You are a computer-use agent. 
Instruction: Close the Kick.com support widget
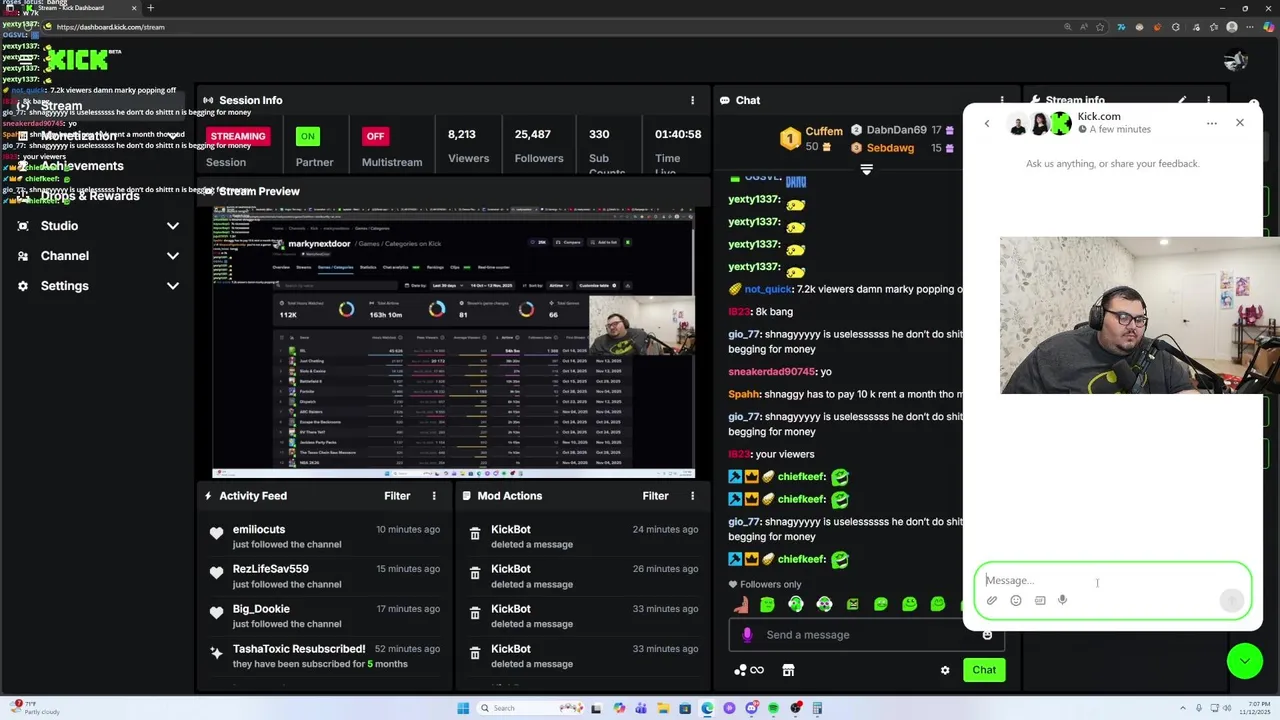1240,123
